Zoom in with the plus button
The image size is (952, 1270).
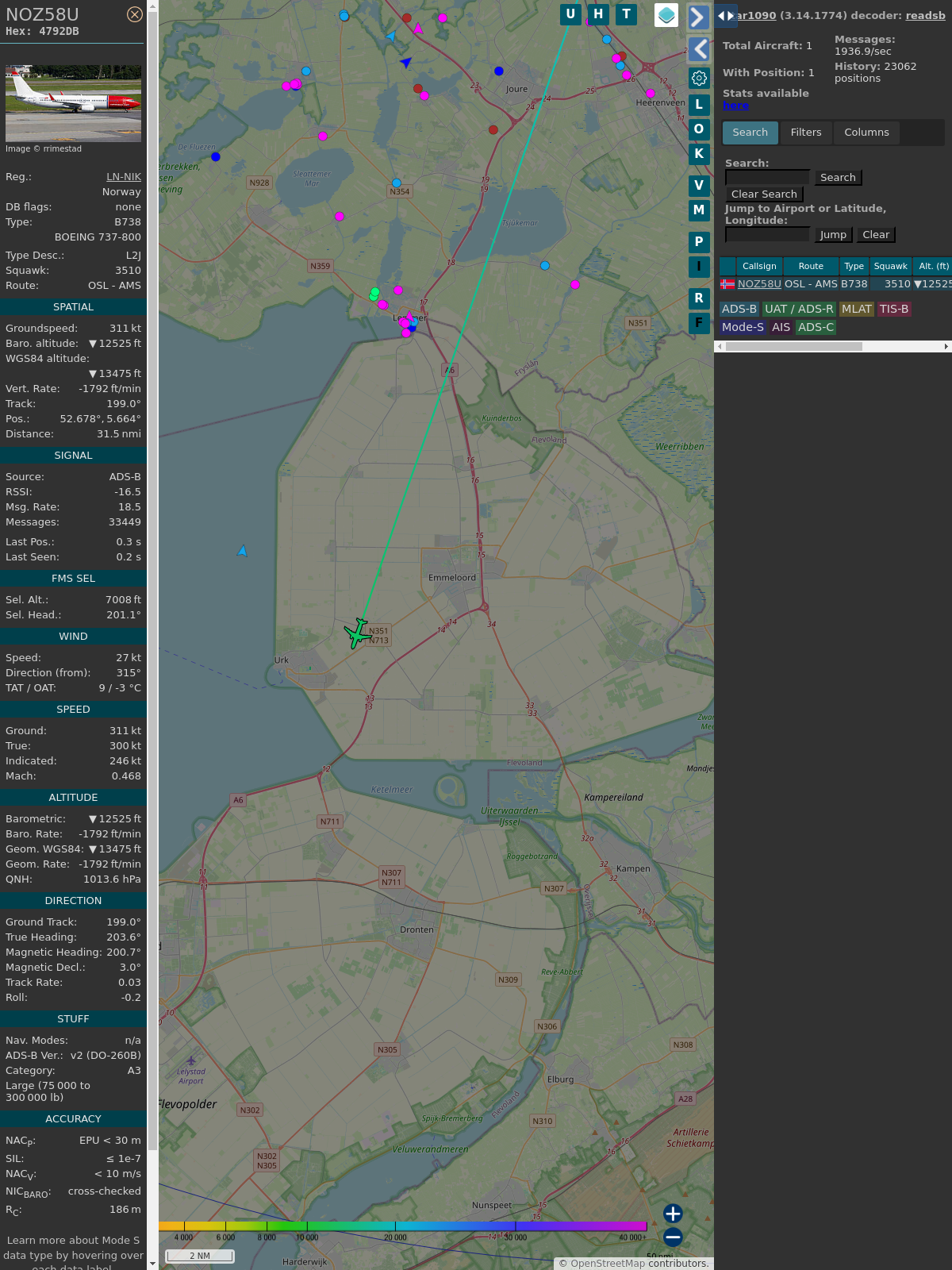pyautogui.click(x=673, y=1214)
